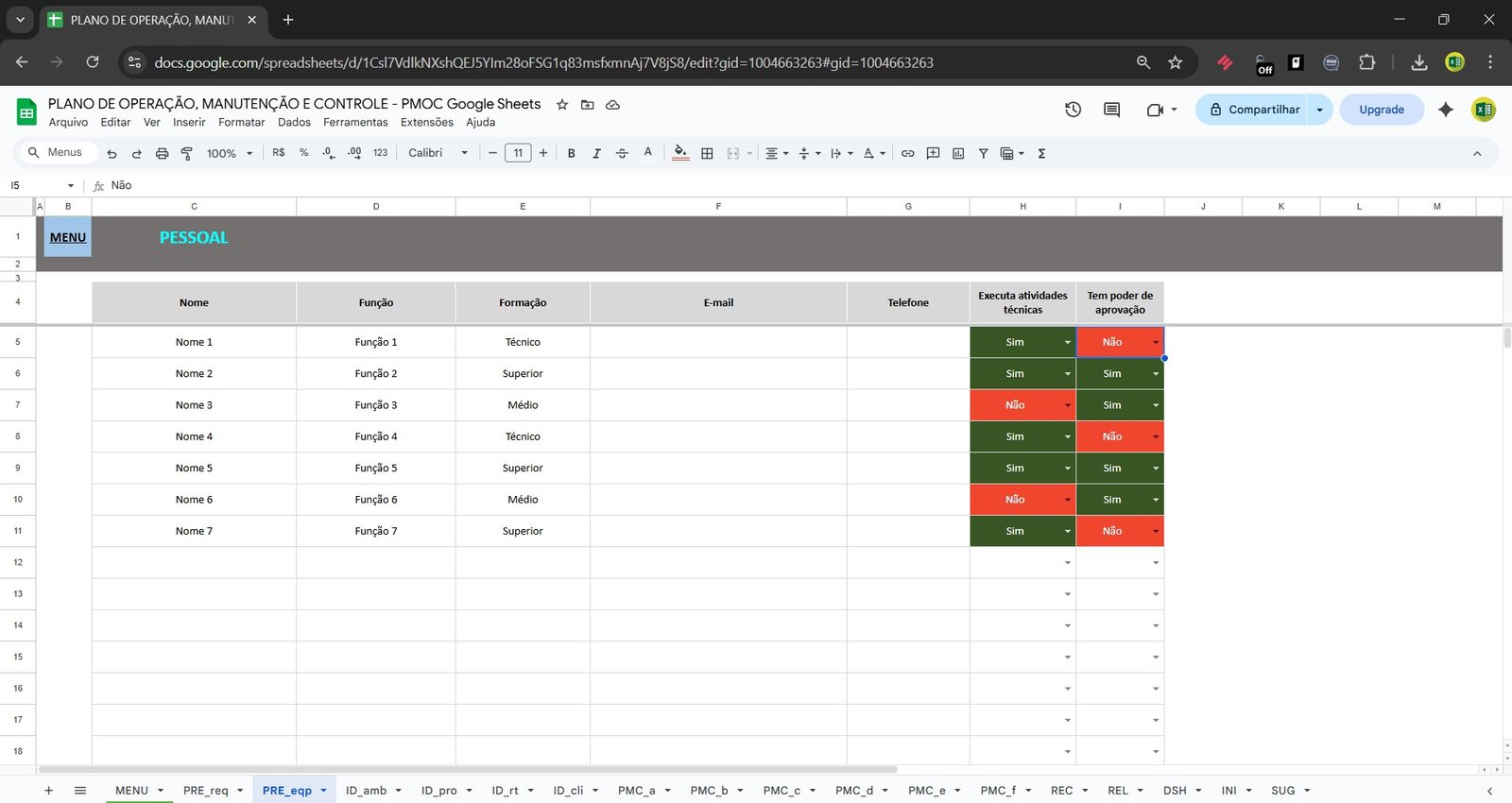The height and width of the screenshot is (803, 1512).
Task: Click the font size input field
Action: pos(518,153)
